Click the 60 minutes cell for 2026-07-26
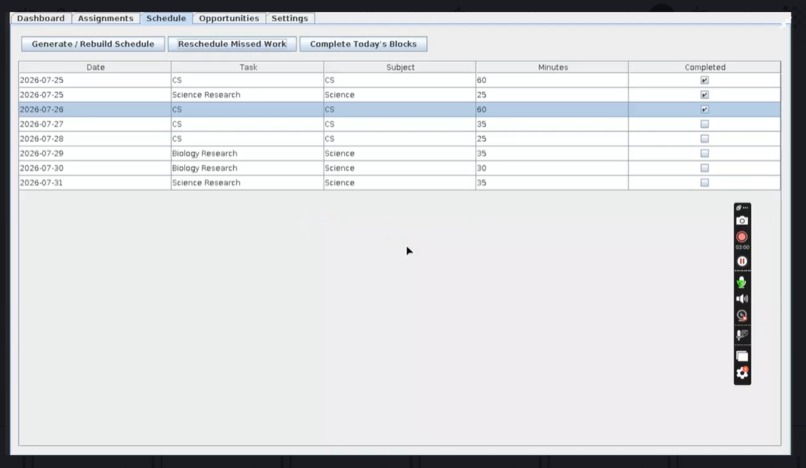Screen dimensions: 806x468 (553, 110)
